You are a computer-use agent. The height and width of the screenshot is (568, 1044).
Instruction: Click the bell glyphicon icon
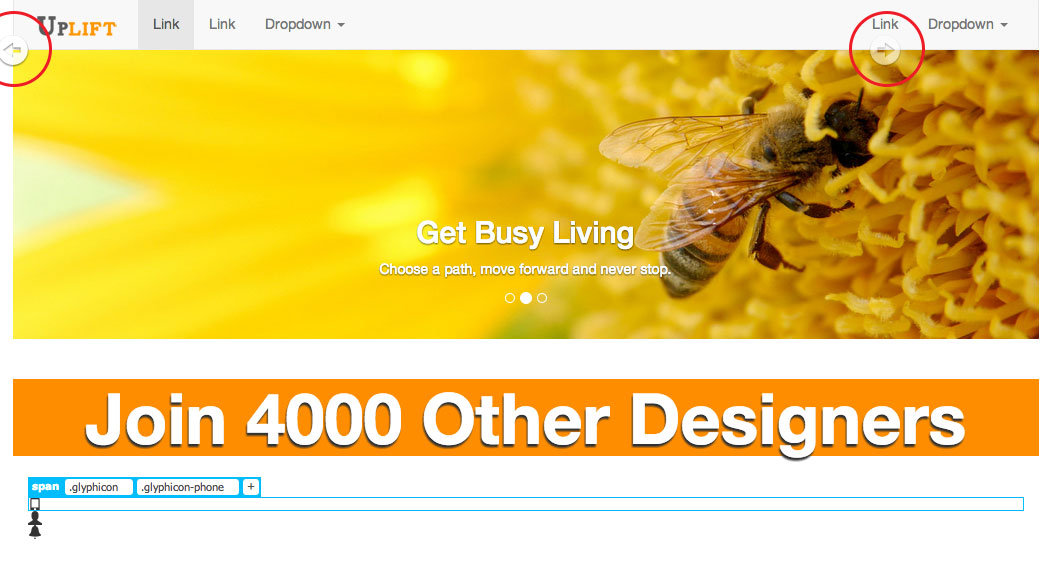[35, 532]
